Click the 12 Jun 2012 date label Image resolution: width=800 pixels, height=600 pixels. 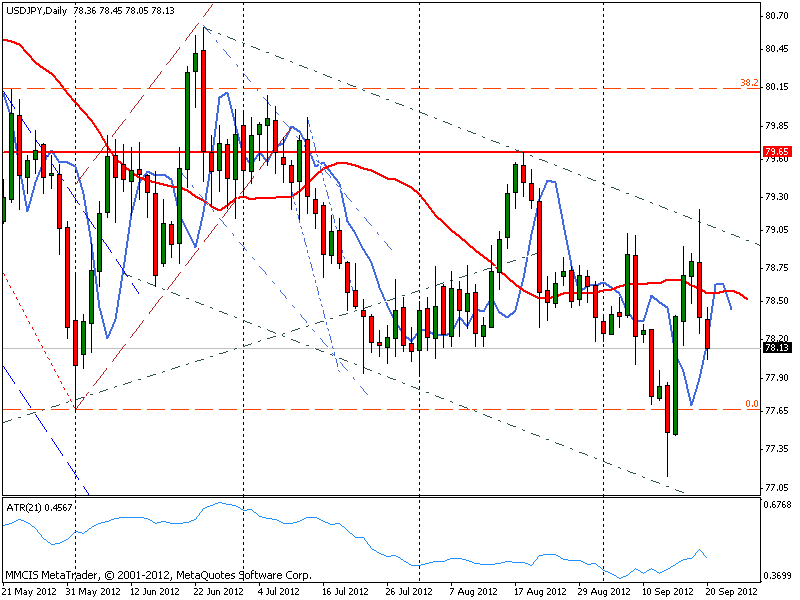tap(155, 592)
